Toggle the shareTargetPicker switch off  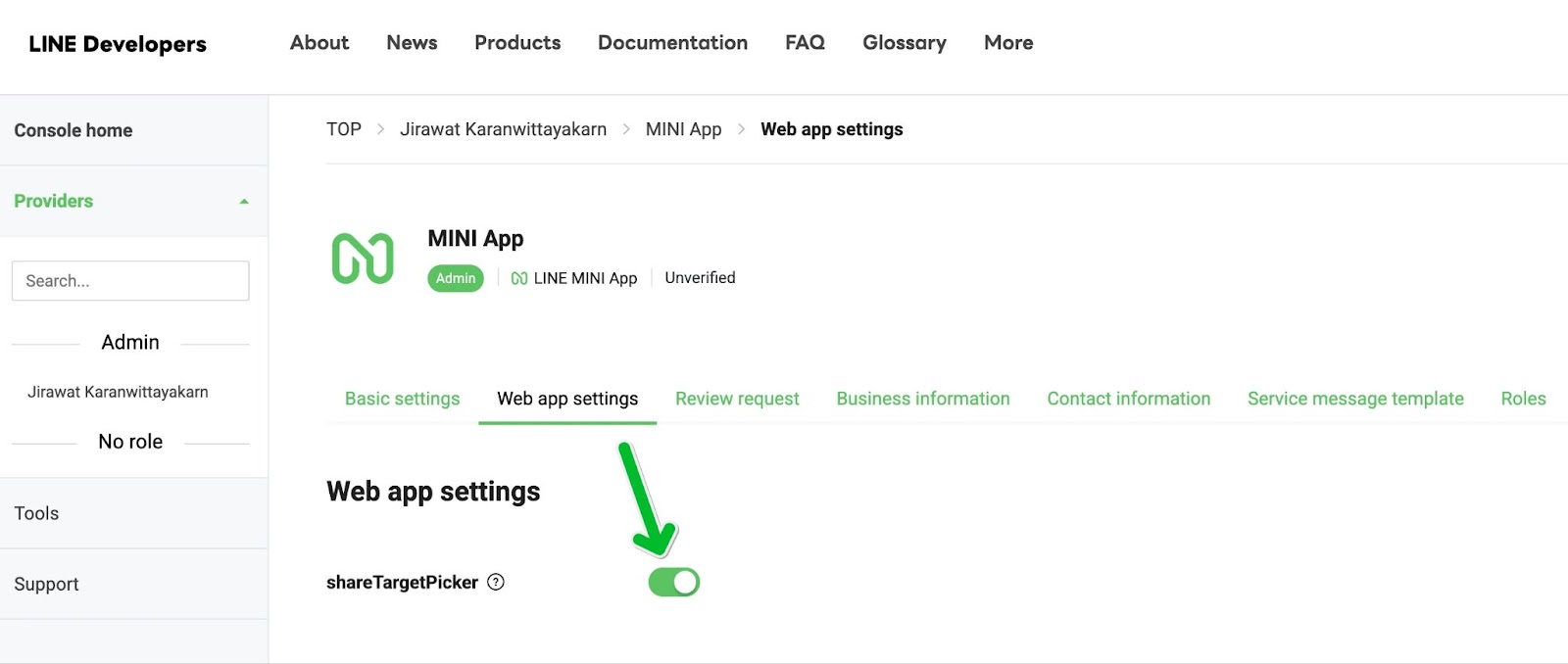click(x=674, y=582)
